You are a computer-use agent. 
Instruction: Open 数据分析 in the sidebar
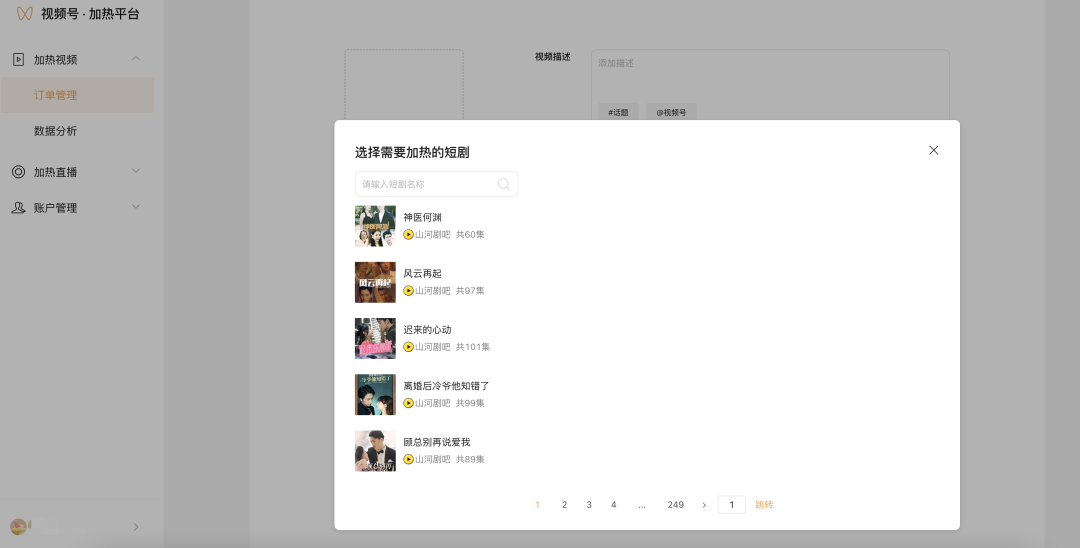coord(56,131)
